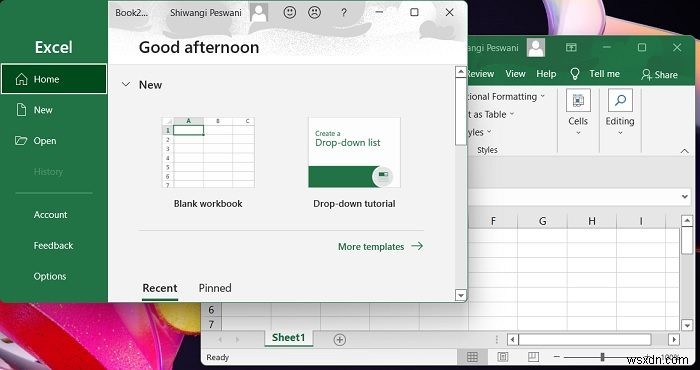Select column F header
The width and height of the screenshot is (700, 370).
click(x=493, y=221)
